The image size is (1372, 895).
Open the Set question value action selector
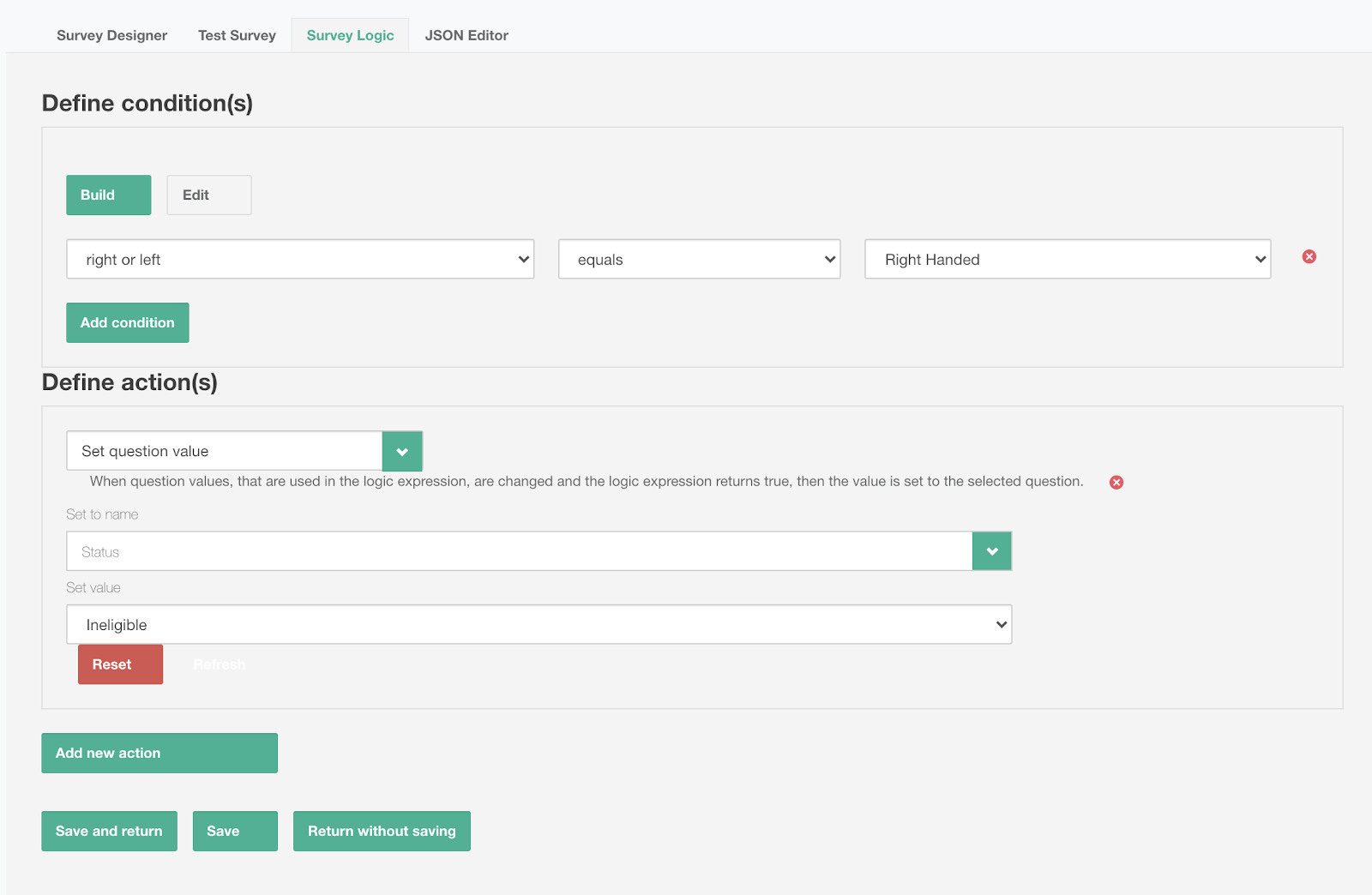224,452
